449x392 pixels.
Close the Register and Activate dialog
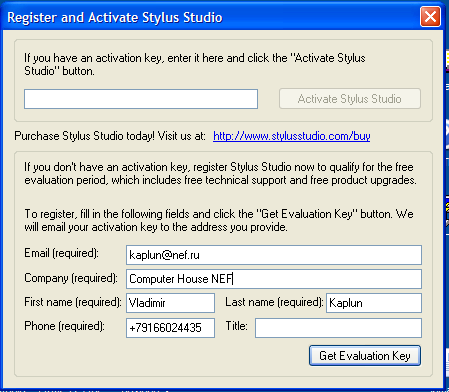tap(430, 16)
